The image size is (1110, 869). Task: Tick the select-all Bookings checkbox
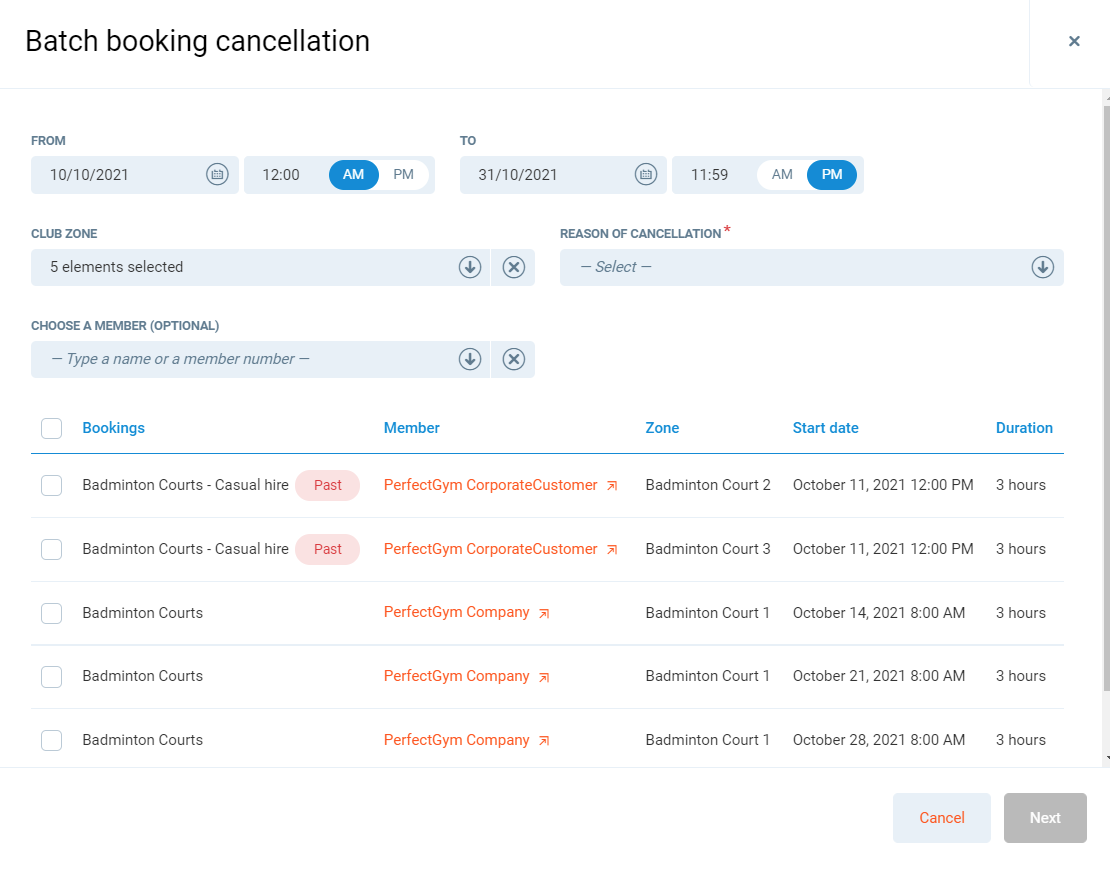tap(51, 428)
